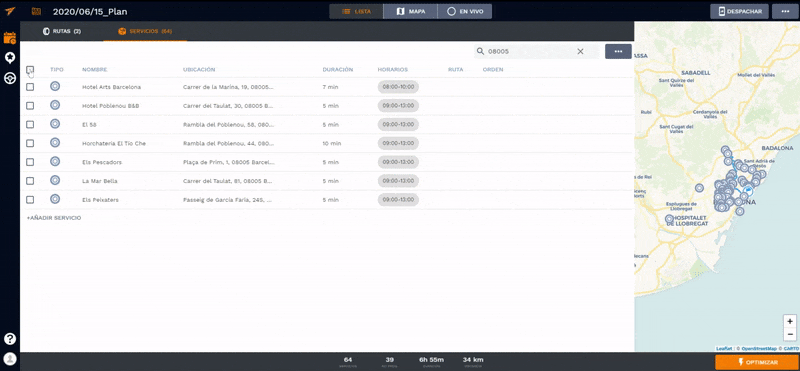
Task: Check the La Mar Bella row checkbox
Action: click(30, 181)
